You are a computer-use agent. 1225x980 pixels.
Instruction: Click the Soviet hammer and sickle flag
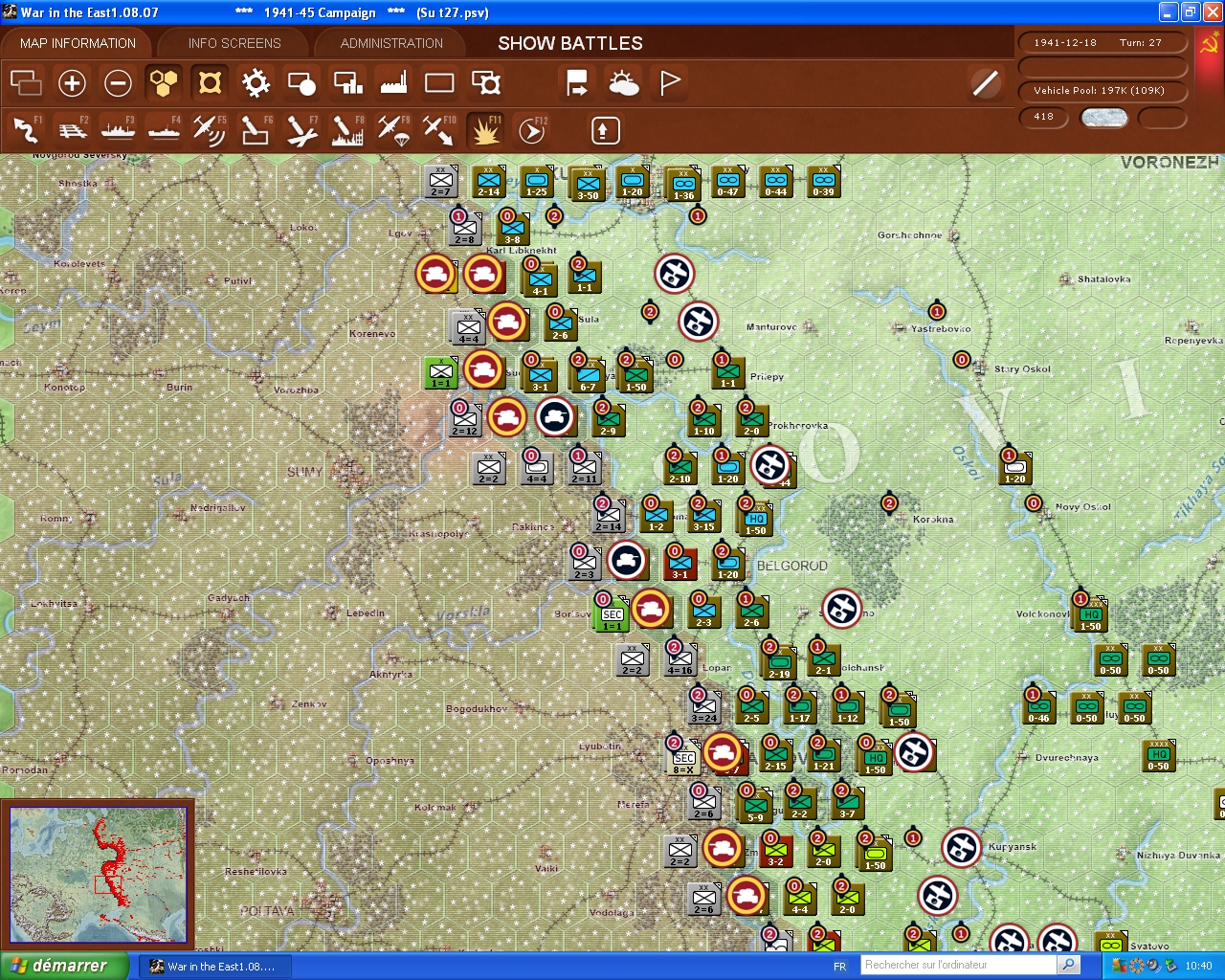[x=1209, y=43]
